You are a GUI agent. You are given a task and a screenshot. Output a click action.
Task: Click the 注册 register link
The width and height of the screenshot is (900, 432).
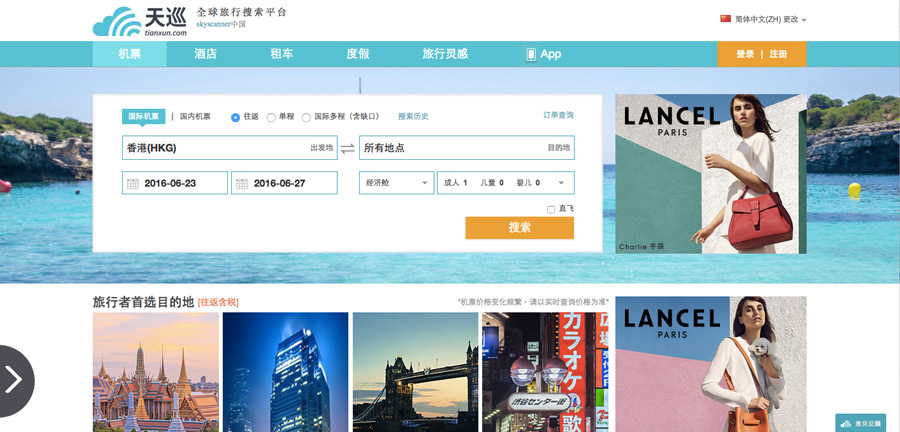(778, 54)
